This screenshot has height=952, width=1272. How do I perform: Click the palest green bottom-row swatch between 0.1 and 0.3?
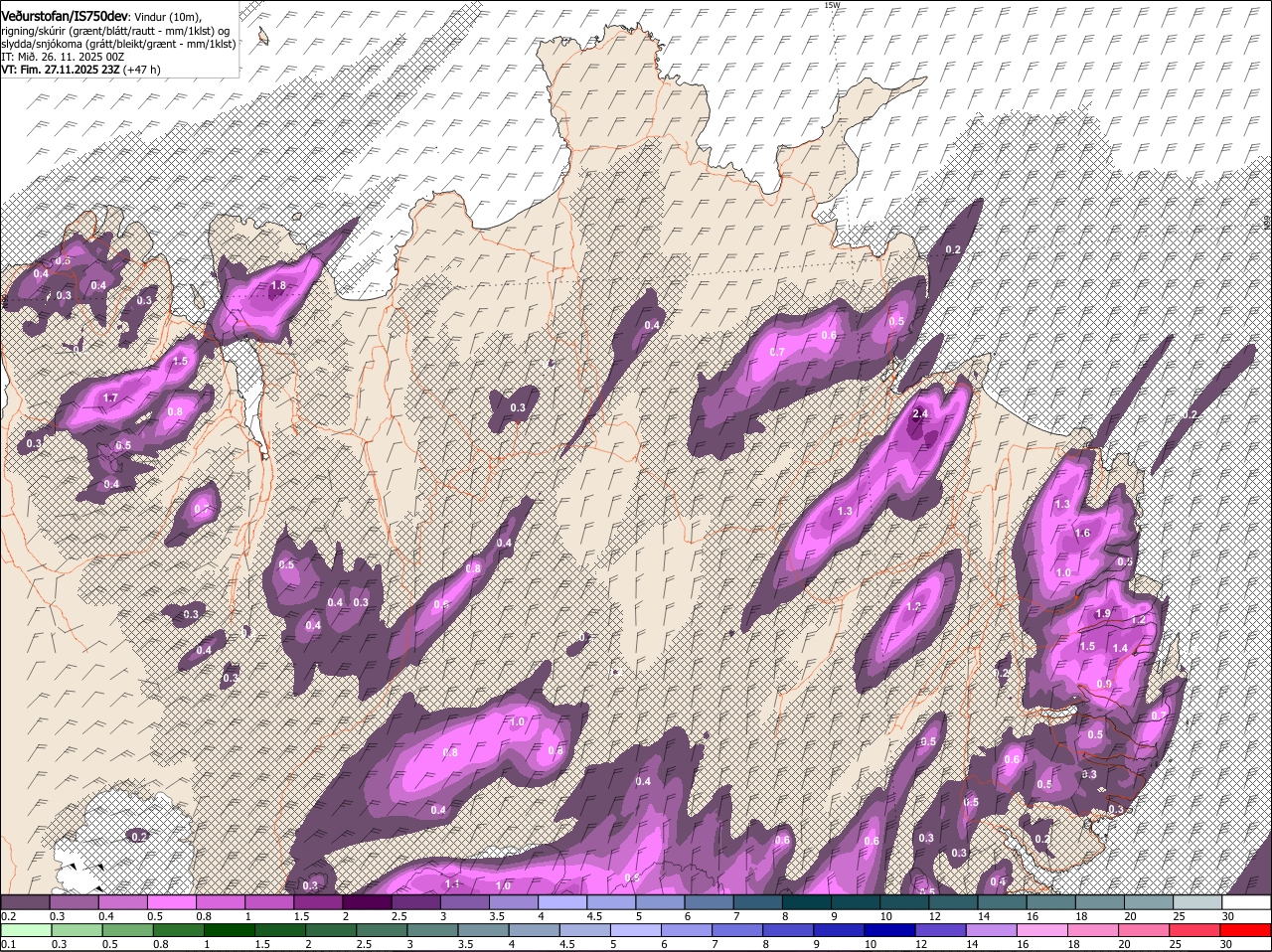26,931
